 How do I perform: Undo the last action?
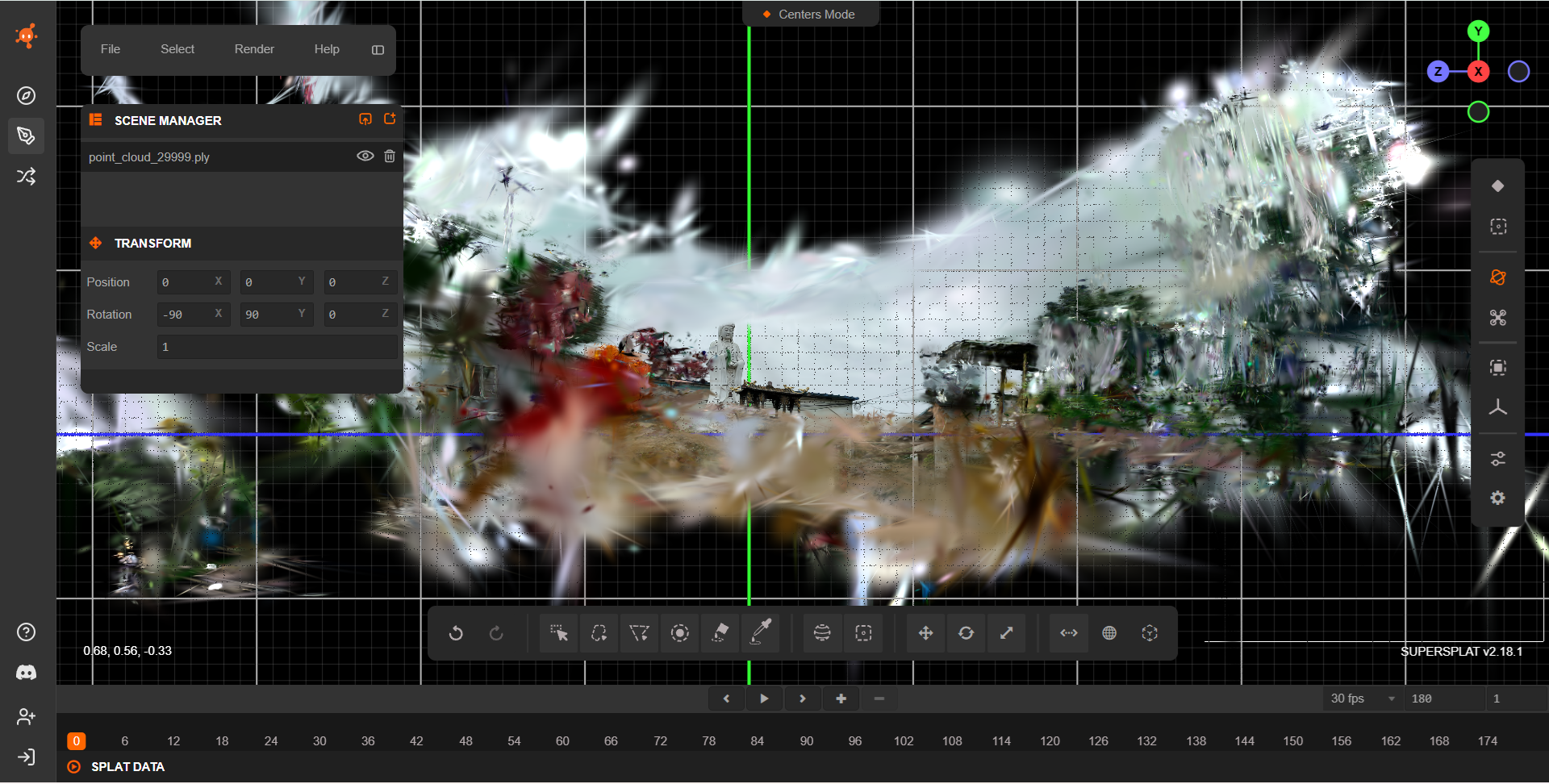click(x=456, y=633)
